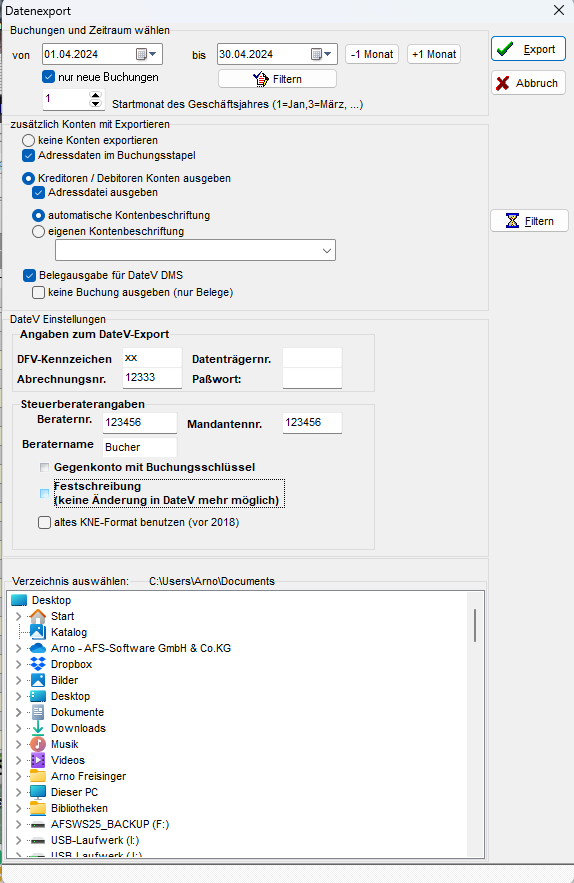574x883 pixels.
Task: Click the '+1 Monat' button
Action: [434, 54]
